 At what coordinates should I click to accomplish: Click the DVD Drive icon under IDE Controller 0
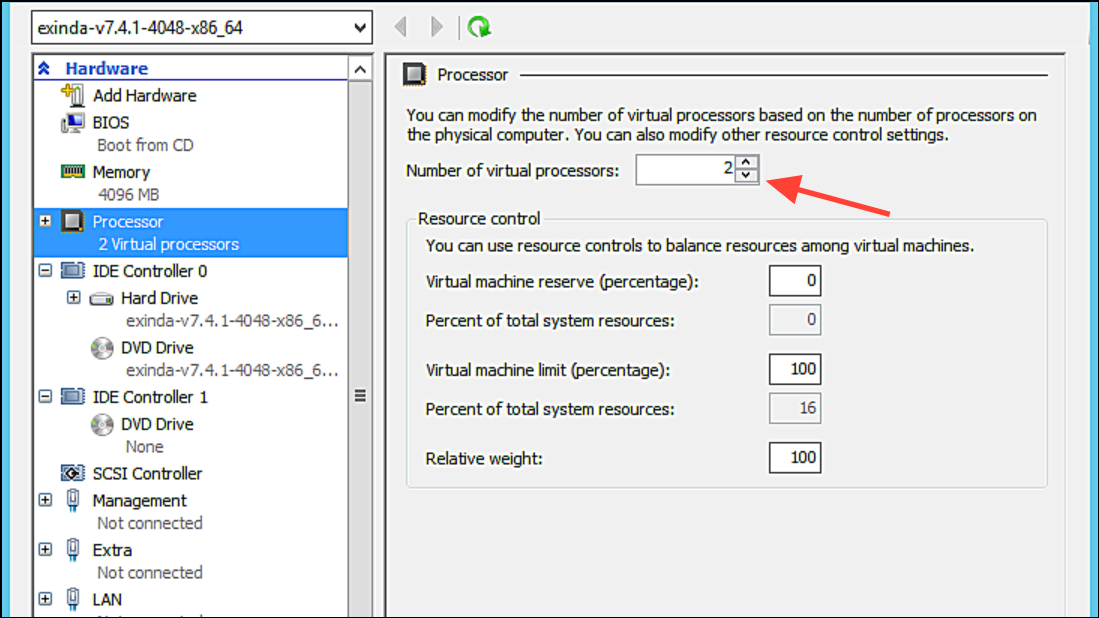[x=102, y=348]
